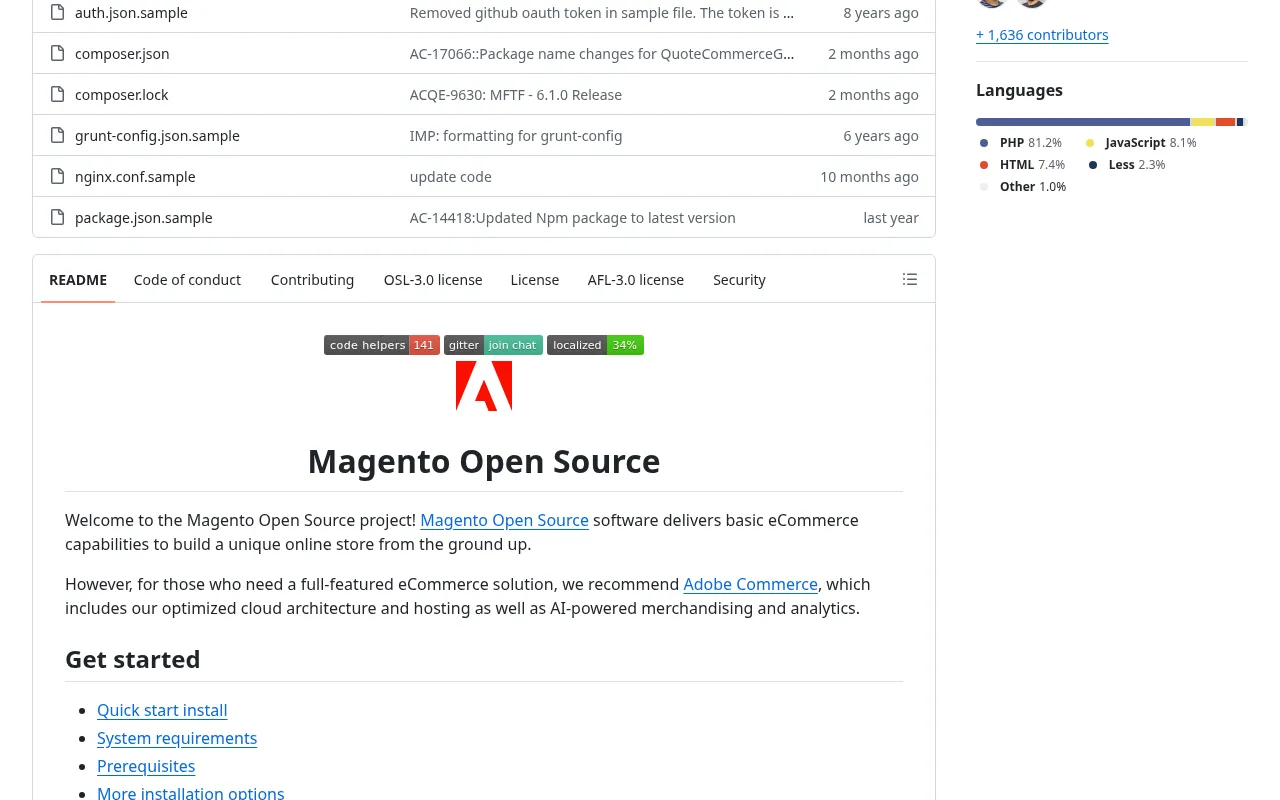Click the file icon beside grunt-config.json.sample

pos(57,136)
